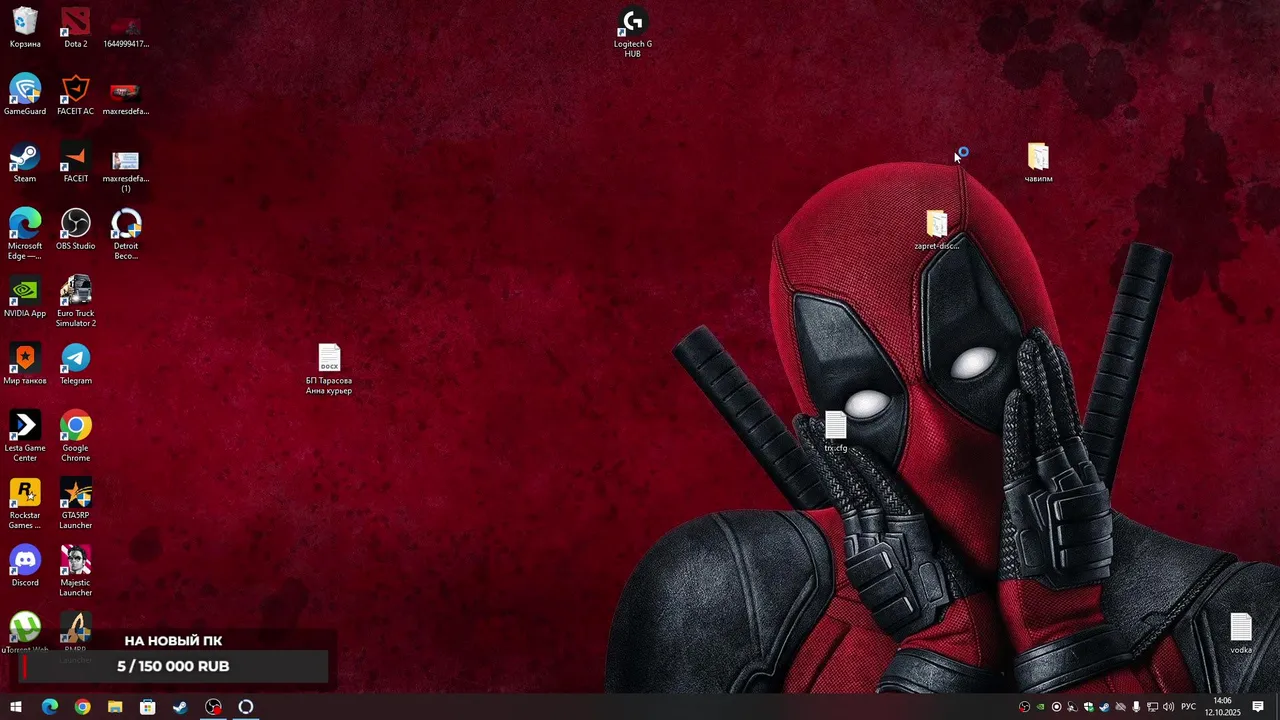Select the vodka file on desktop

pos(1241,633)
